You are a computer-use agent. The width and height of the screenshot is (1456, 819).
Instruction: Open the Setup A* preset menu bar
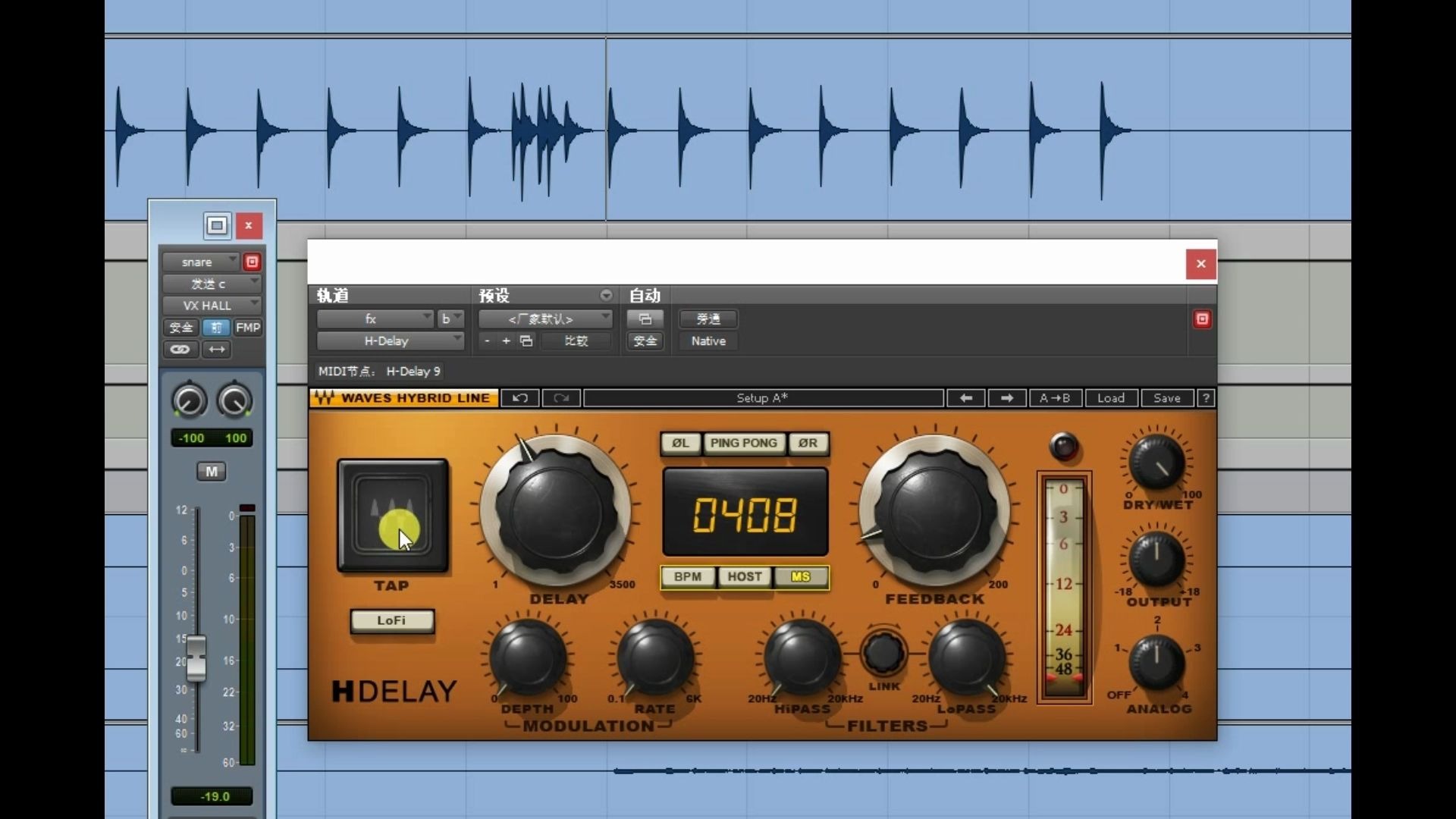[x=762, y=398]
